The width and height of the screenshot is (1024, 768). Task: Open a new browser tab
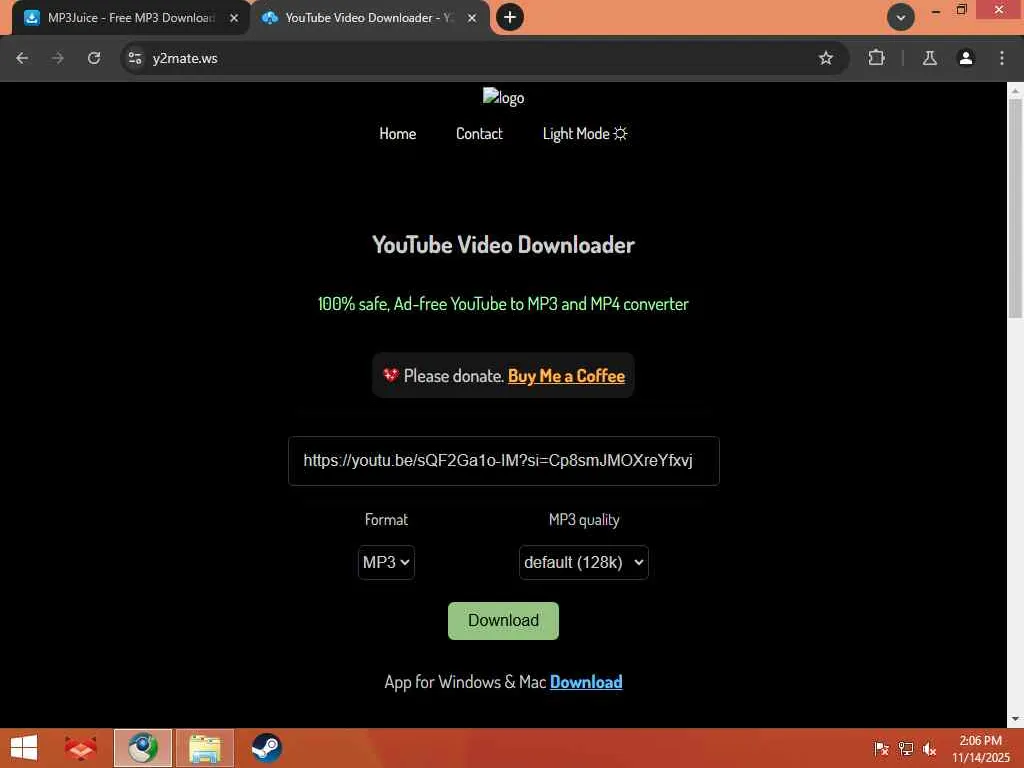point(510,17)
